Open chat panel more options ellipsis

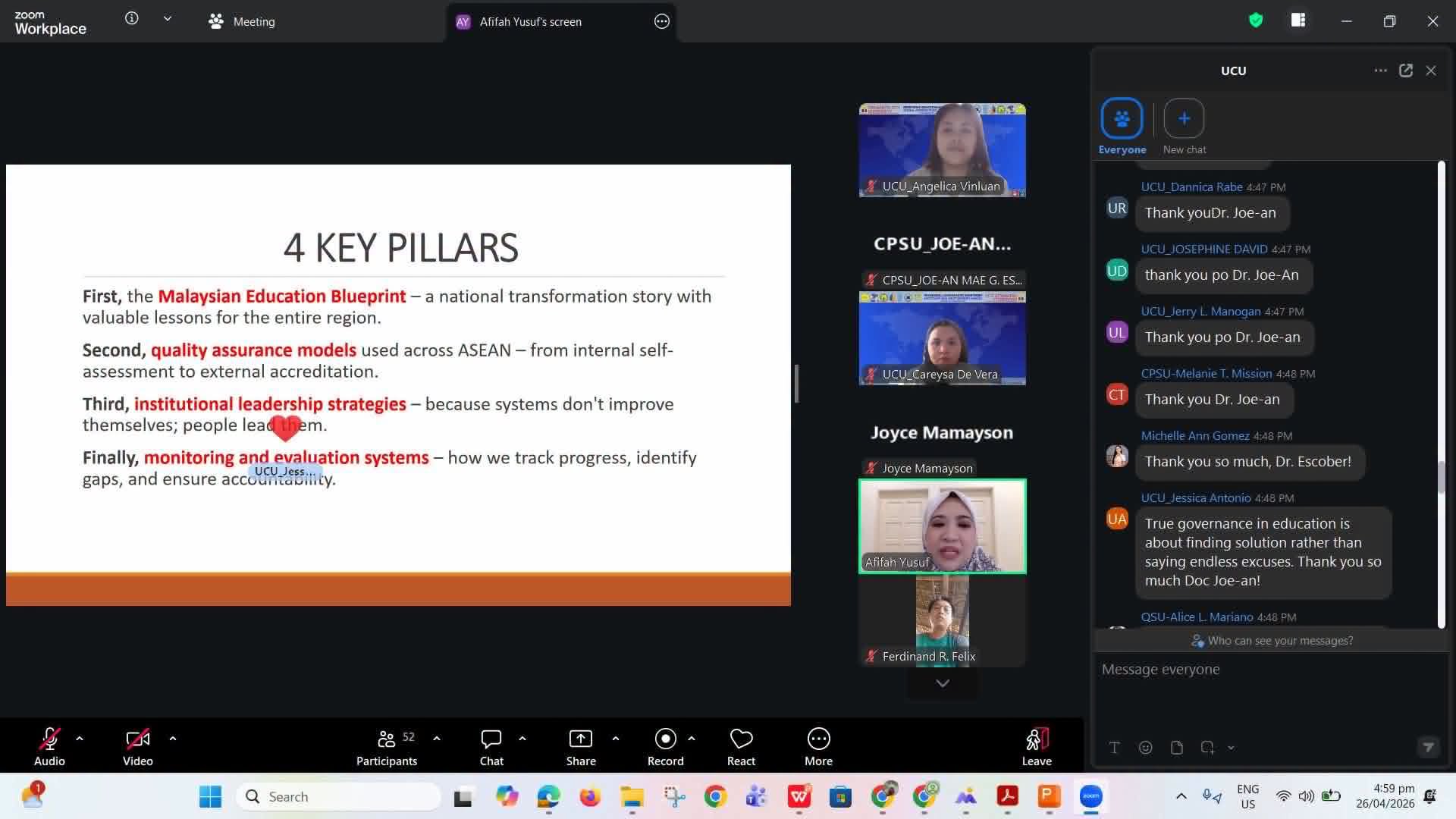pyautogui.click(x=1381, y=71)
